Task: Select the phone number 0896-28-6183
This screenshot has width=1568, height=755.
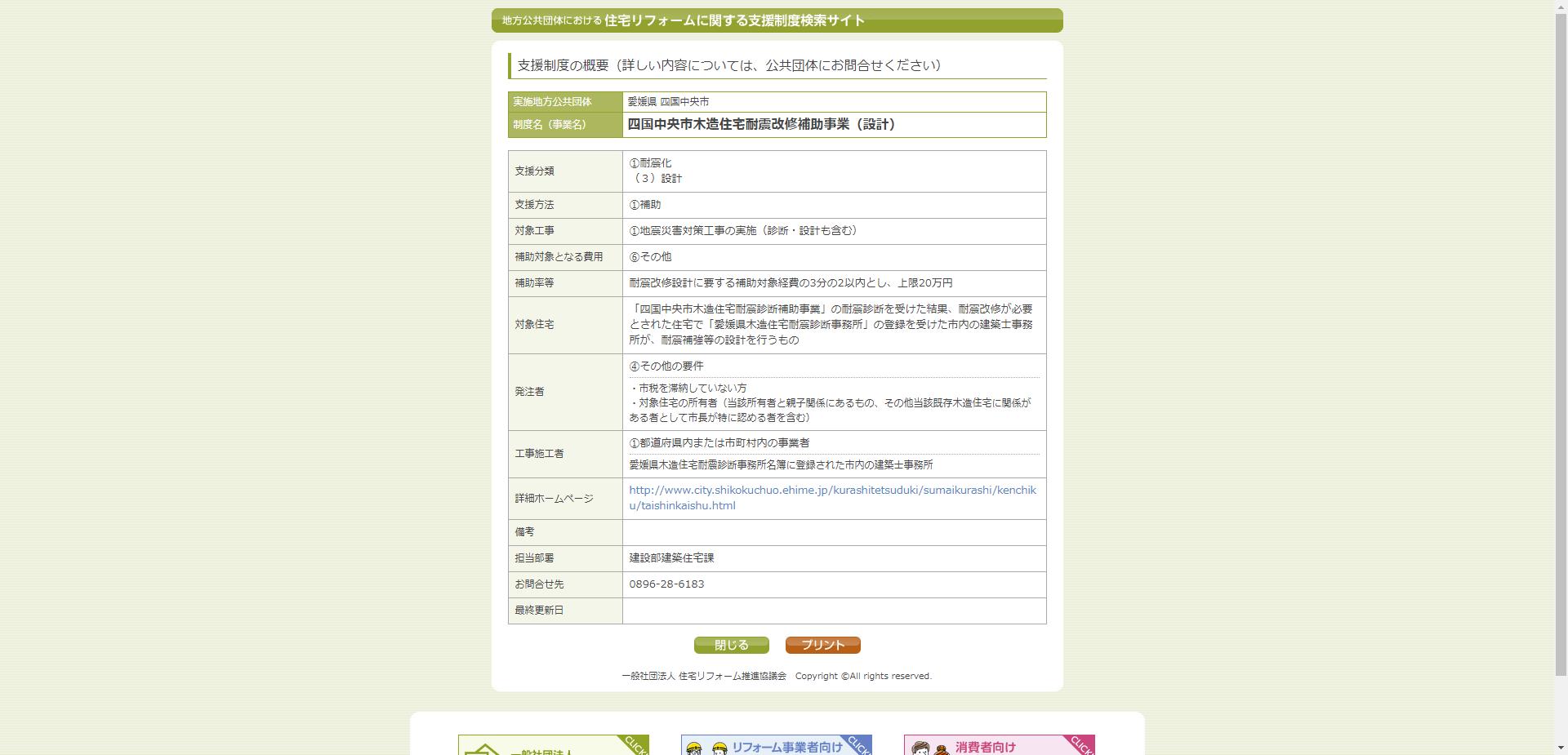Action: point(666,584)
